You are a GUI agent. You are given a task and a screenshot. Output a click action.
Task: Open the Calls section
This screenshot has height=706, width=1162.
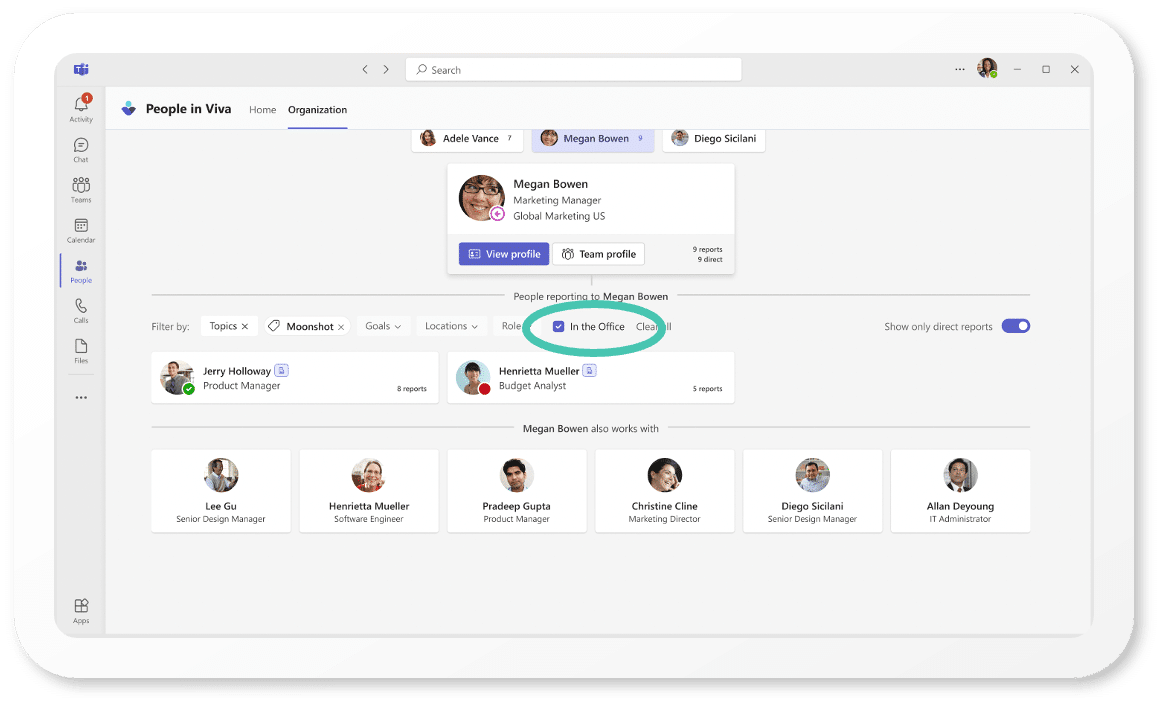pos(81,310)
